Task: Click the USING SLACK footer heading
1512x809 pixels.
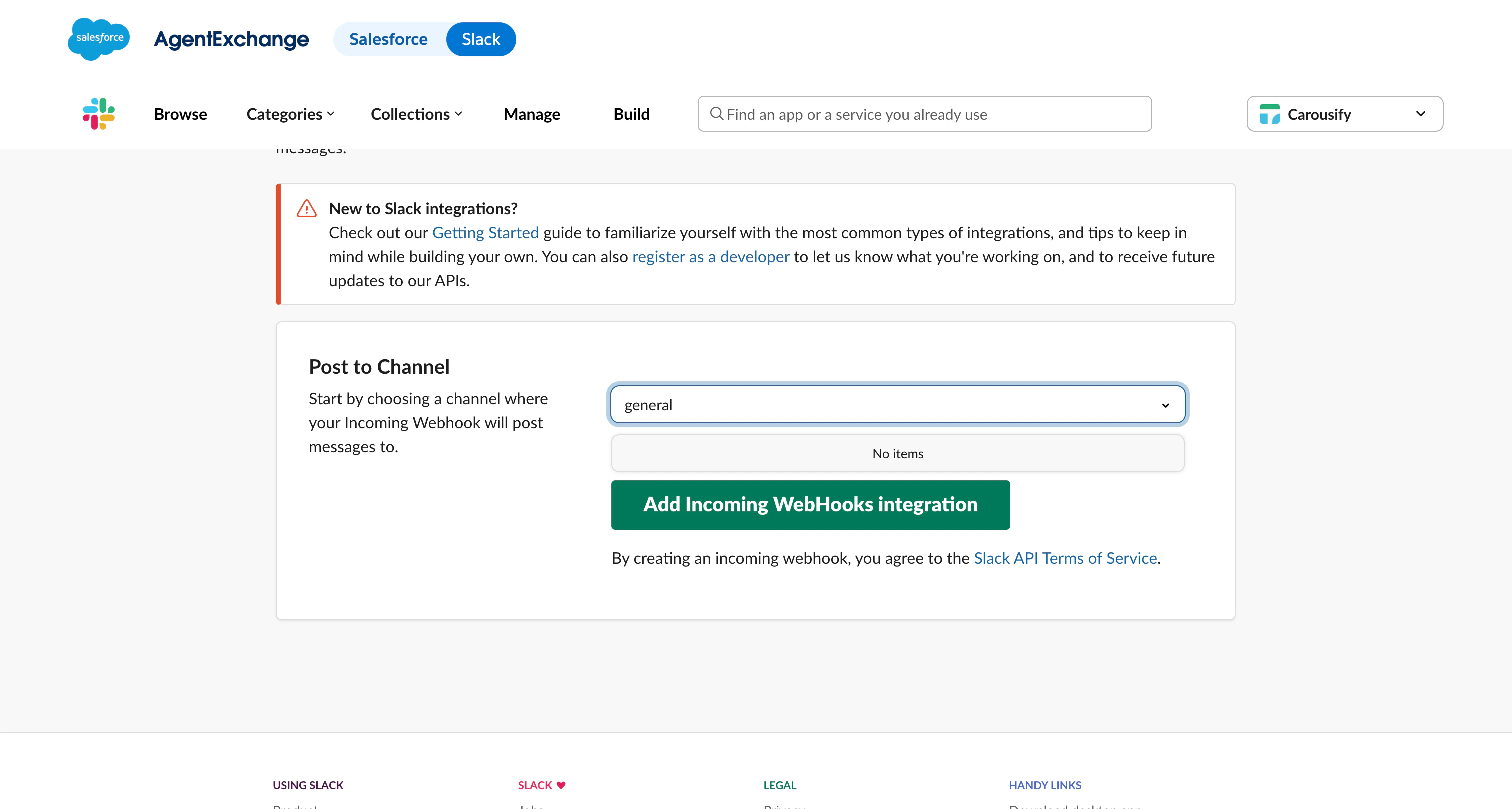Action: [x=308, y=785]
